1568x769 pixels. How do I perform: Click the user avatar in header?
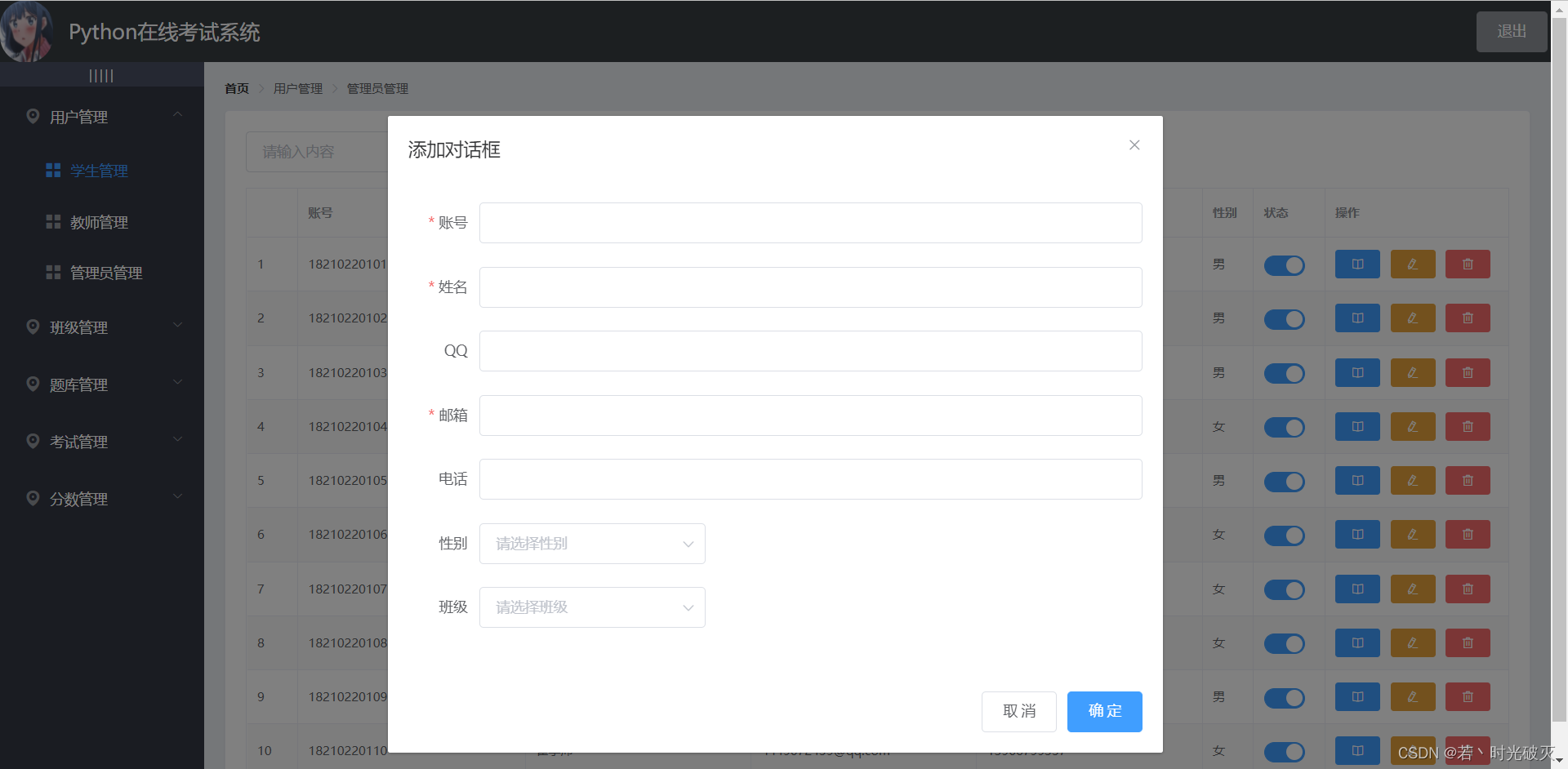(27, 31)
